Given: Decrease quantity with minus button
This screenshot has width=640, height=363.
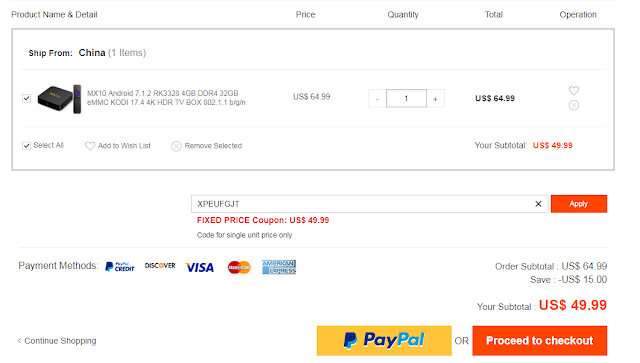Looking at the screenshot, I should pyautogui.click(x=377, y=98).
